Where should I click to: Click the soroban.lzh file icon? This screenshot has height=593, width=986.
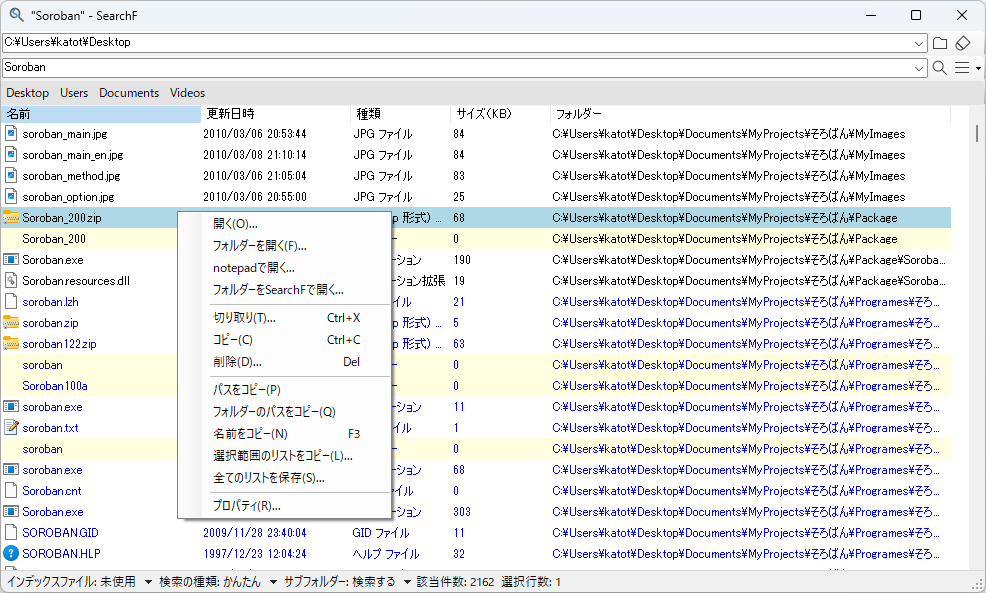(11, 302)
